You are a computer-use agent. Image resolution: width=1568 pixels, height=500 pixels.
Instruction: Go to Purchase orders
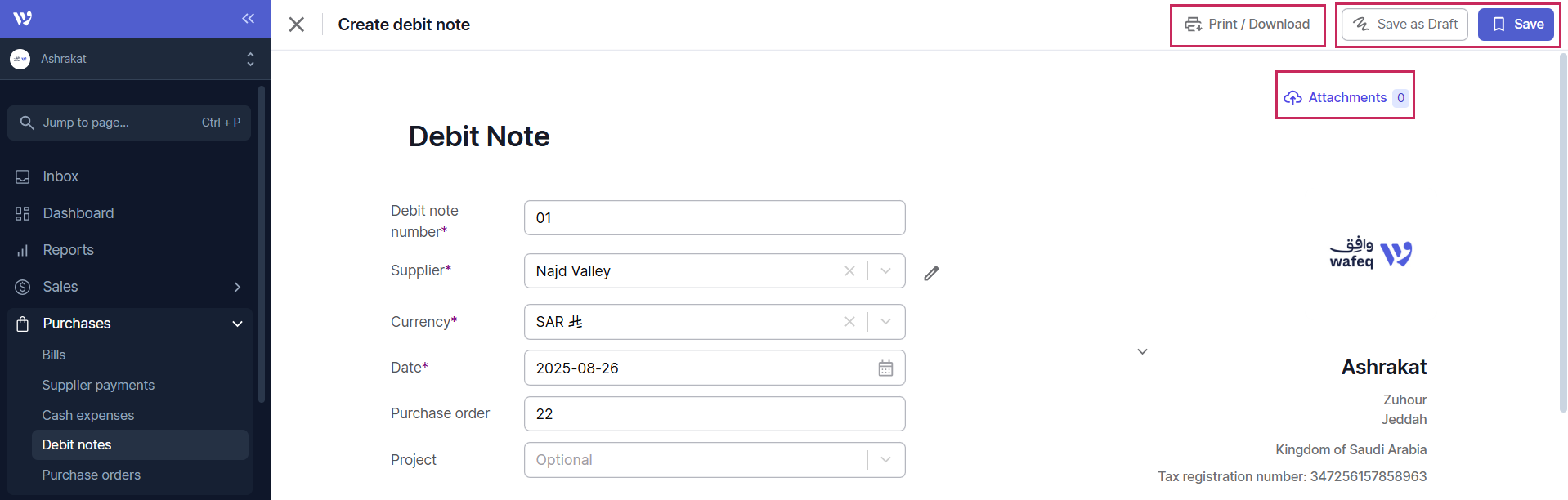click(92, 475)
